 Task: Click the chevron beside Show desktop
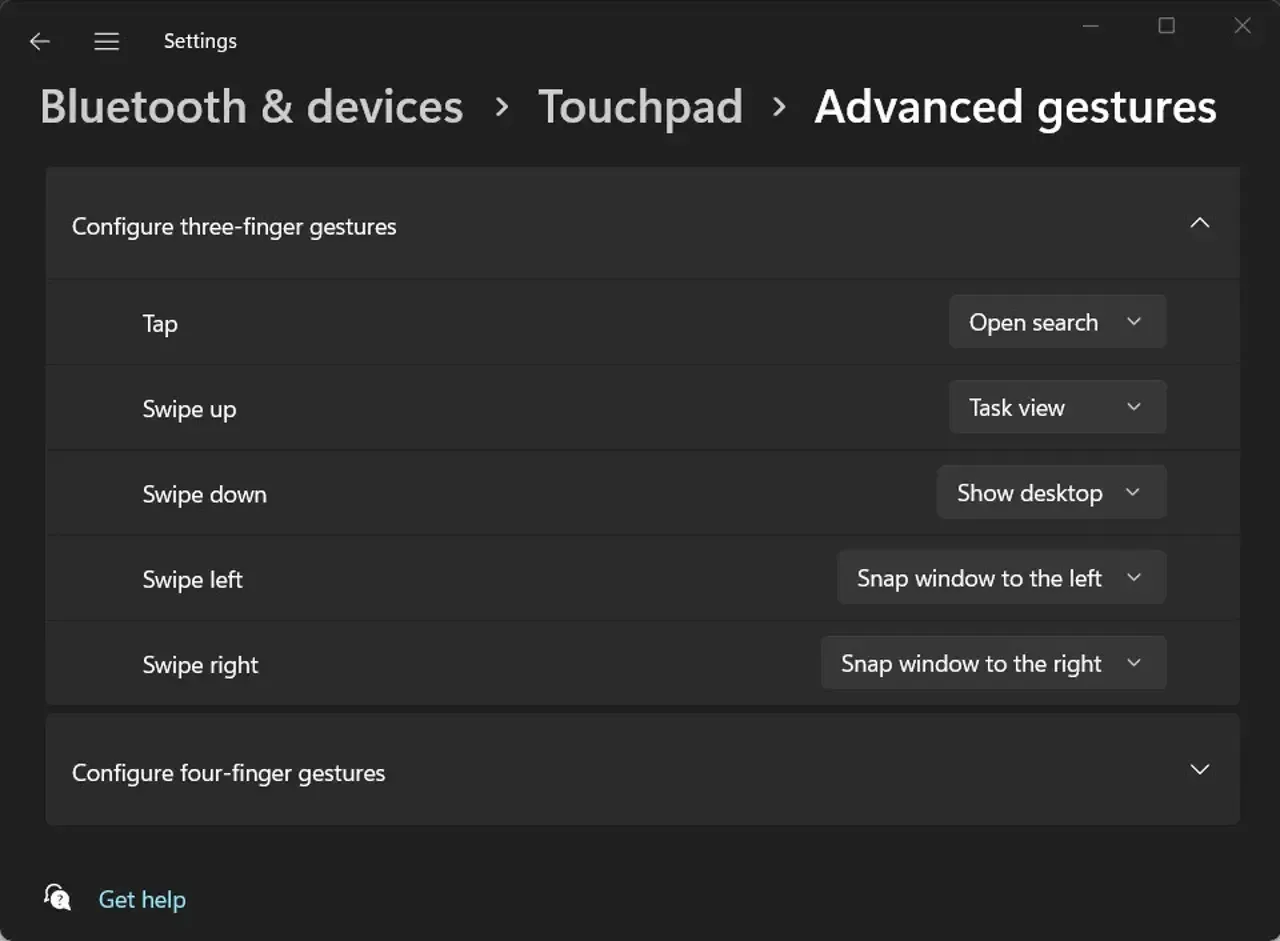pos(1134,492)
